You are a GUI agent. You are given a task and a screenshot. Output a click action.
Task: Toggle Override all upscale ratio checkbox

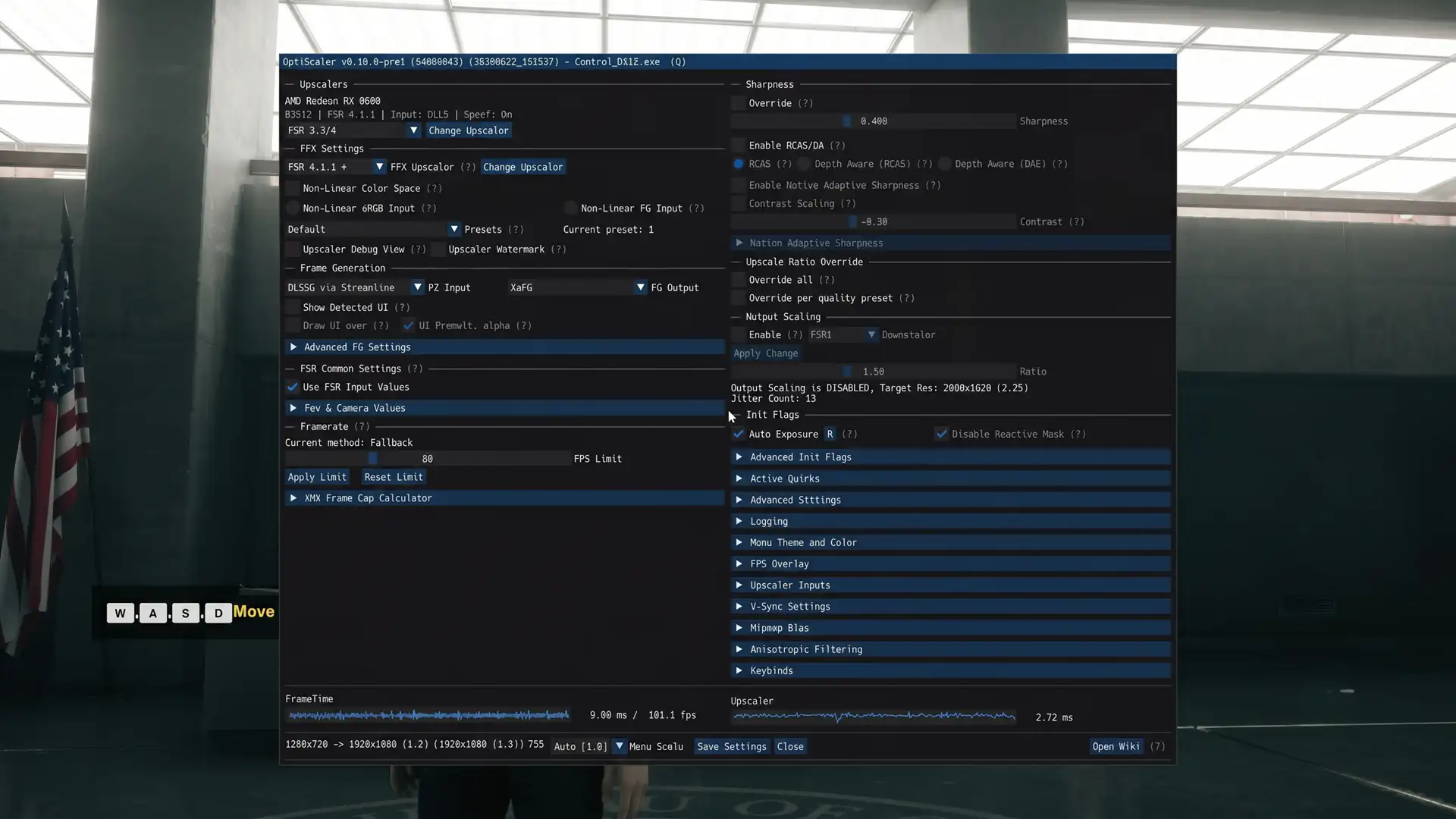click(x=739, y=280)
